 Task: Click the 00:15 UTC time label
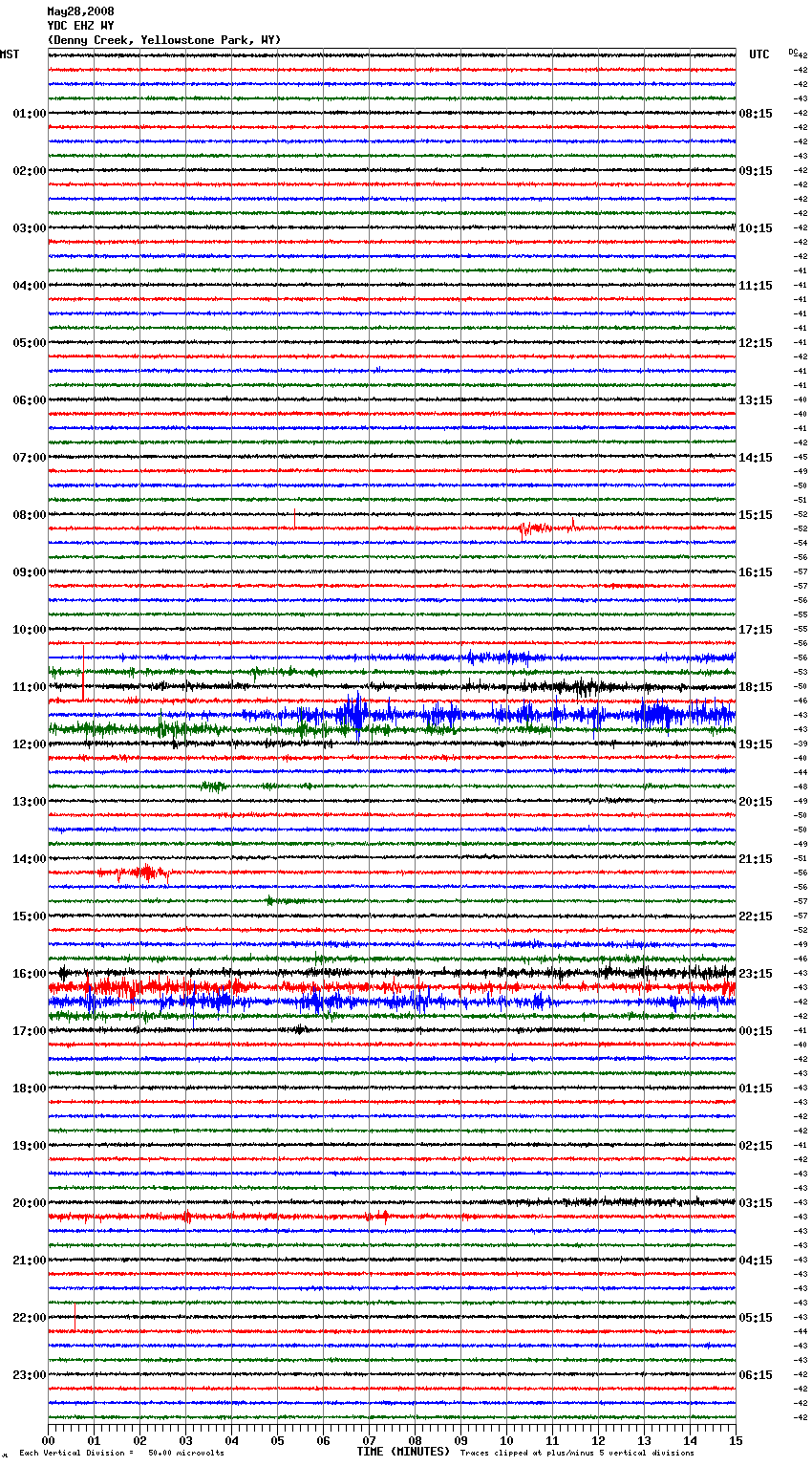tap(756, 1031)
